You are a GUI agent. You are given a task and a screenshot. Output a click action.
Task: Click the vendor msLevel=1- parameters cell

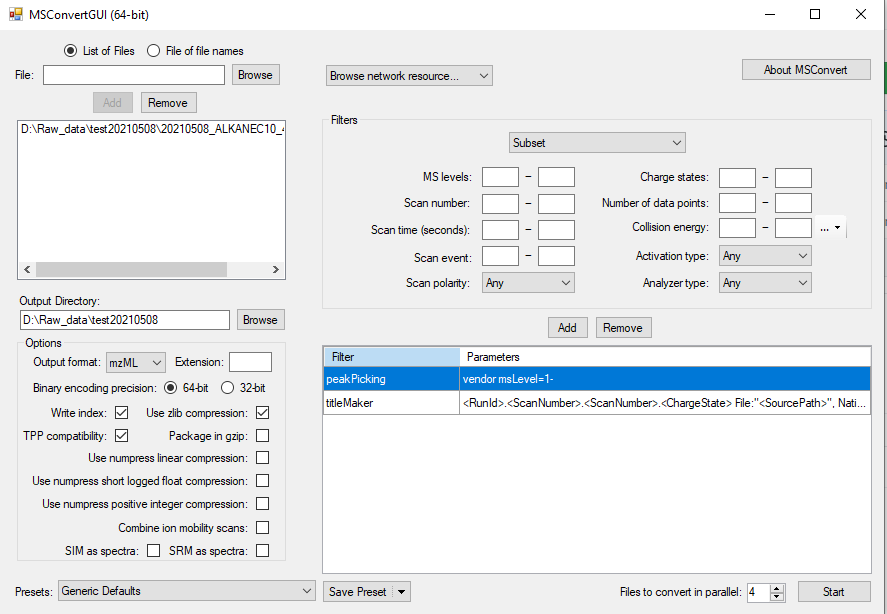[x=665, y=379]
